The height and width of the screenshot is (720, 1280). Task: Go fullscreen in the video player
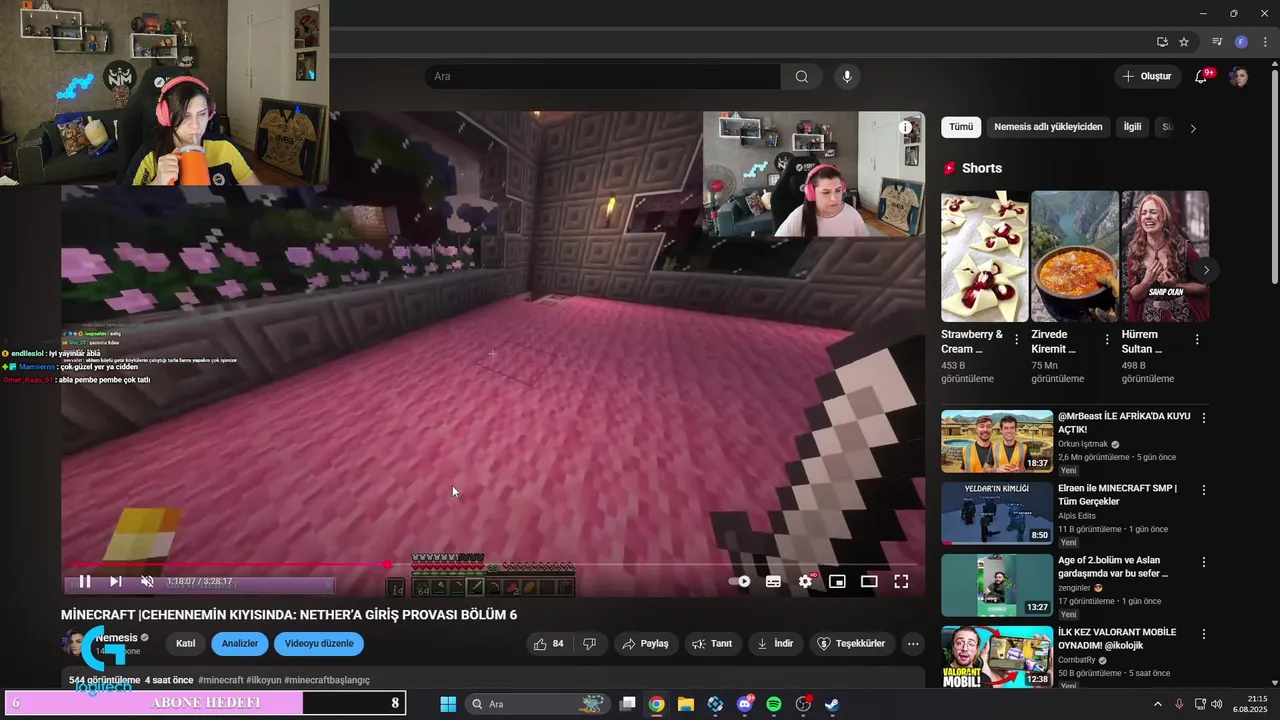(901, 581)
